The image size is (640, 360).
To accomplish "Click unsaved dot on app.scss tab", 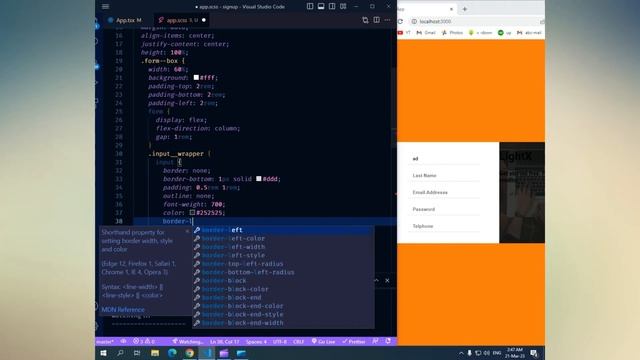I will [204, 20].
